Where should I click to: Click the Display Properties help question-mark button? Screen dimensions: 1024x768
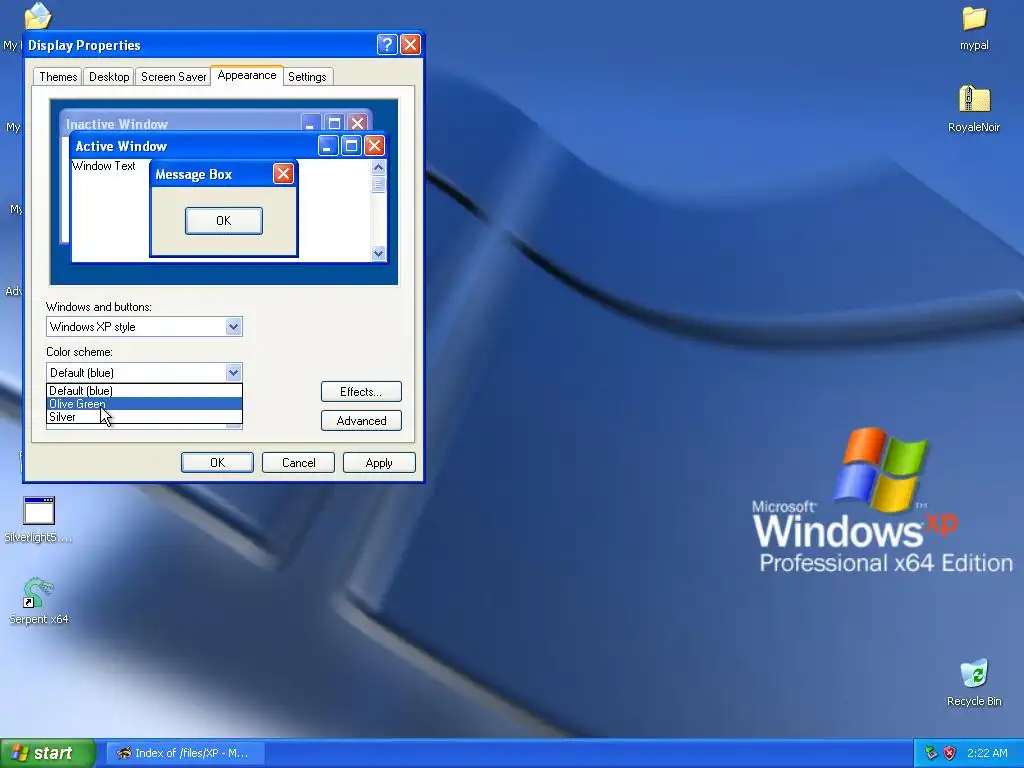point(387,45)
